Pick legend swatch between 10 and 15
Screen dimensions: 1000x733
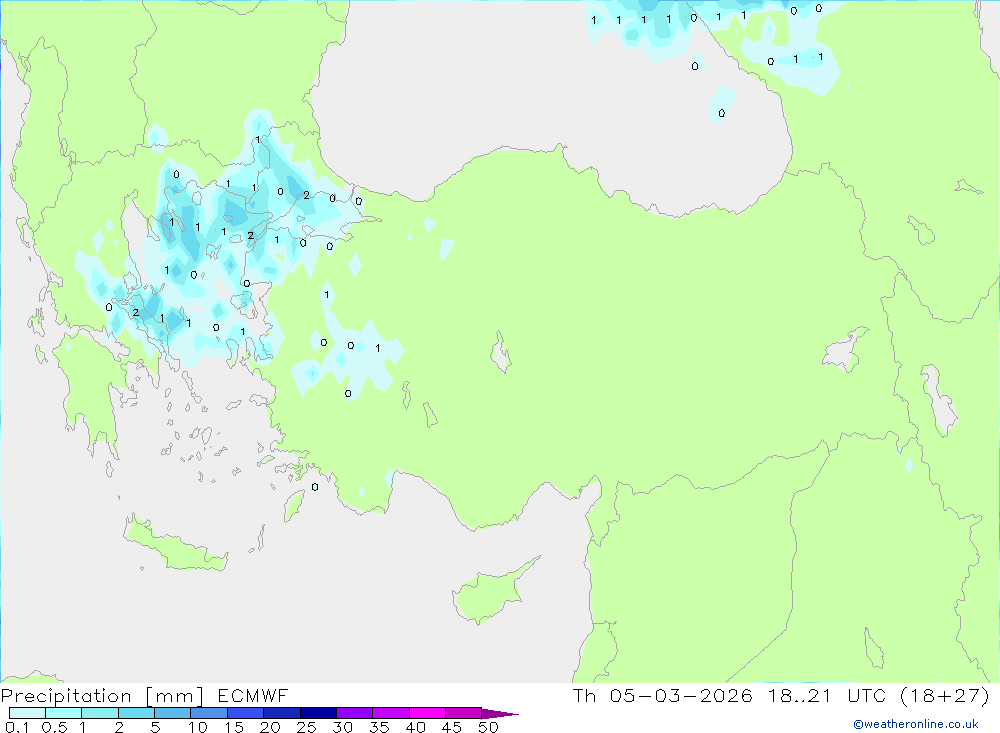tap(209, 713)
